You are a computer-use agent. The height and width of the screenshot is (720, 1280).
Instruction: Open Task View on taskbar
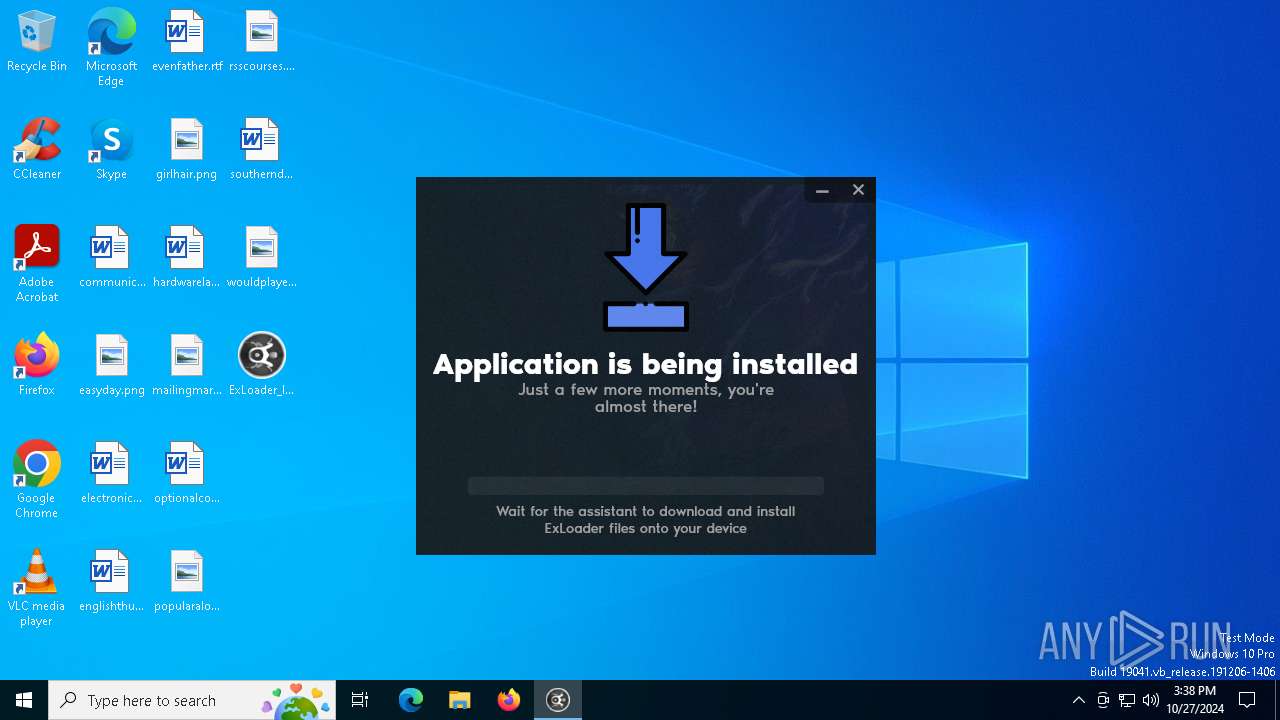[360, 700]
